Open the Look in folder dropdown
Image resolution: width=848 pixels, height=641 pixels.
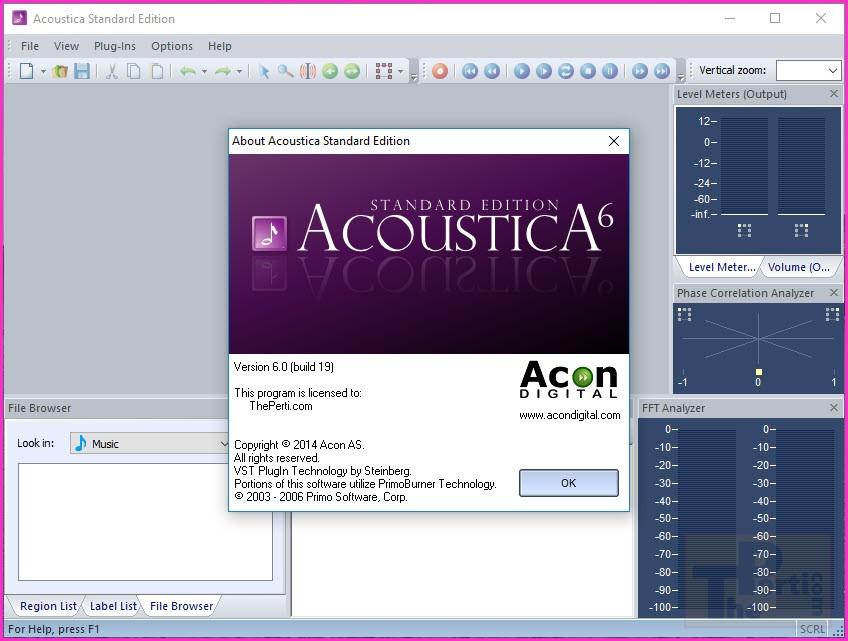click(x=225, y=441)
